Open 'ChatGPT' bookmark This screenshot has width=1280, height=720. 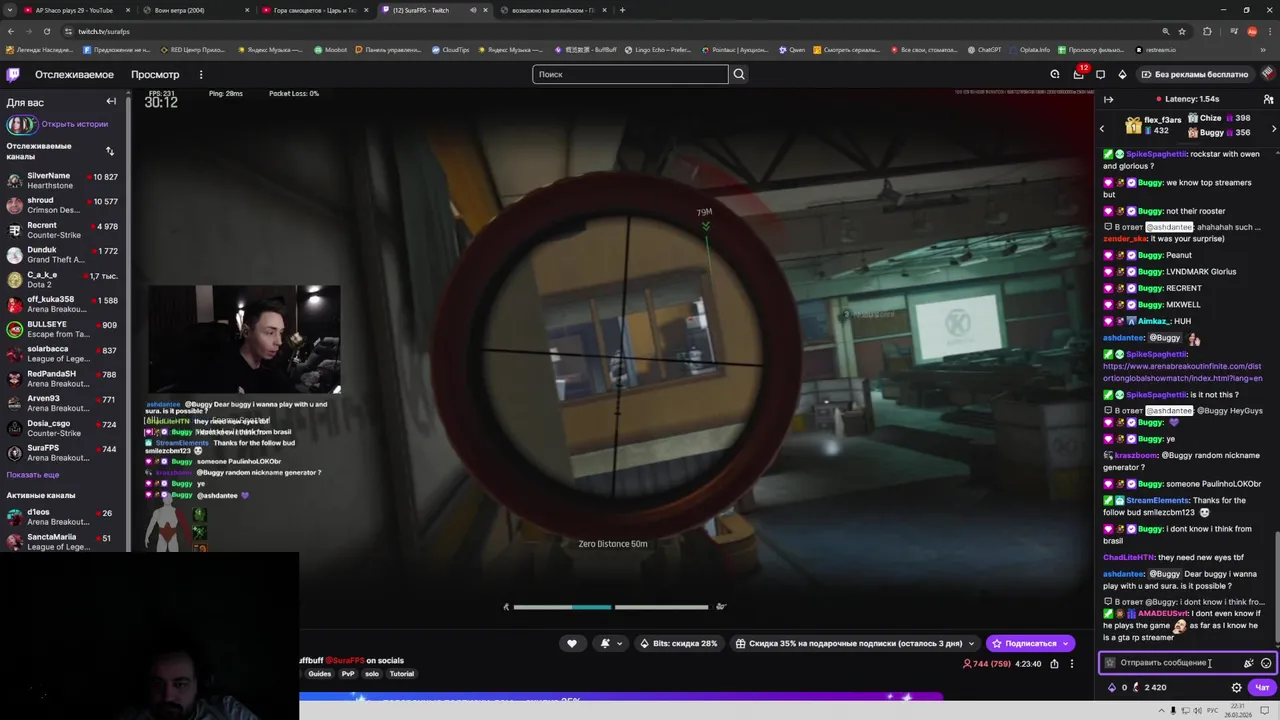pos(983,49)
